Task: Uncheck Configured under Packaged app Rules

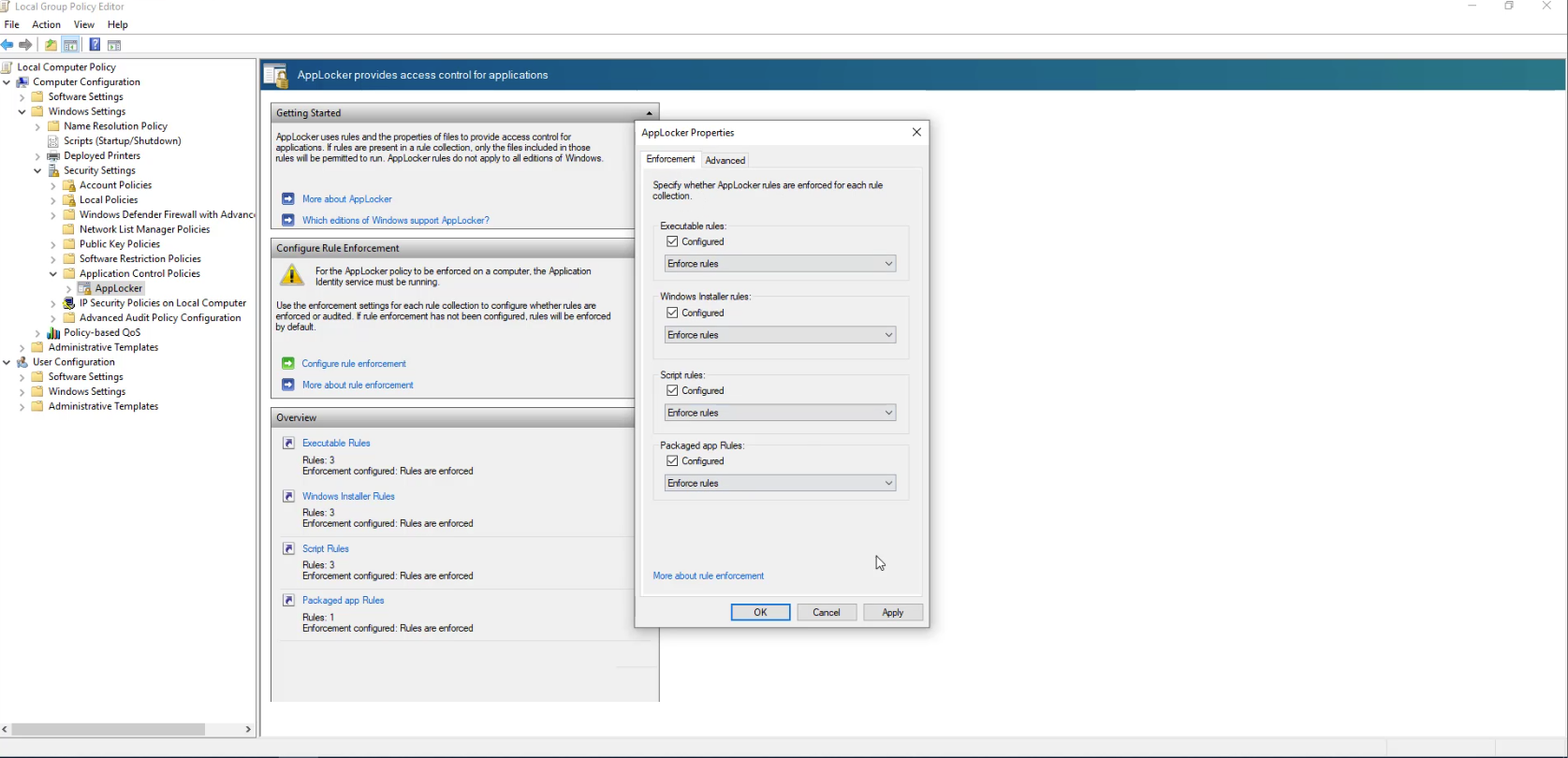Action: (672, 460)
